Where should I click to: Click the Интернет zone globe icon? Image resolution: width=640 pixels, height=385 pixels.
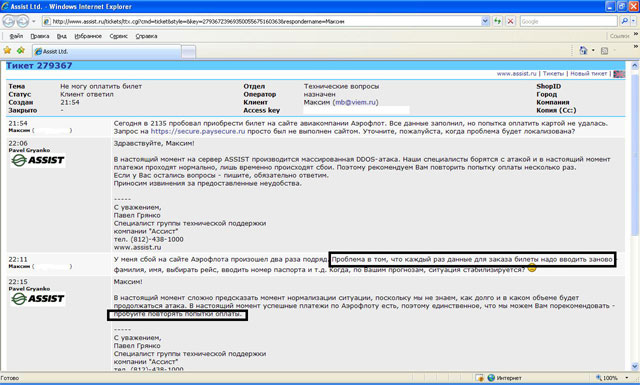click(x=491, y=378)
